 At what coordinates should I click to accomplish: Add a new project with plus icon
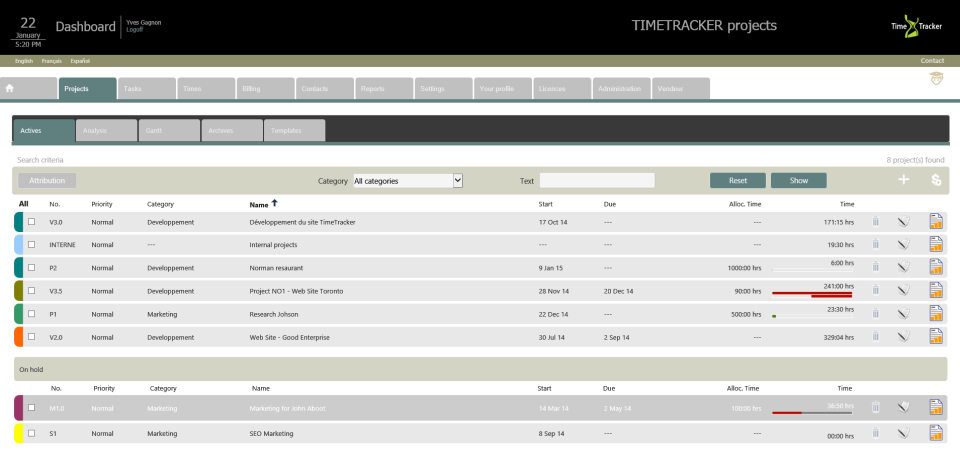[904, 180]
